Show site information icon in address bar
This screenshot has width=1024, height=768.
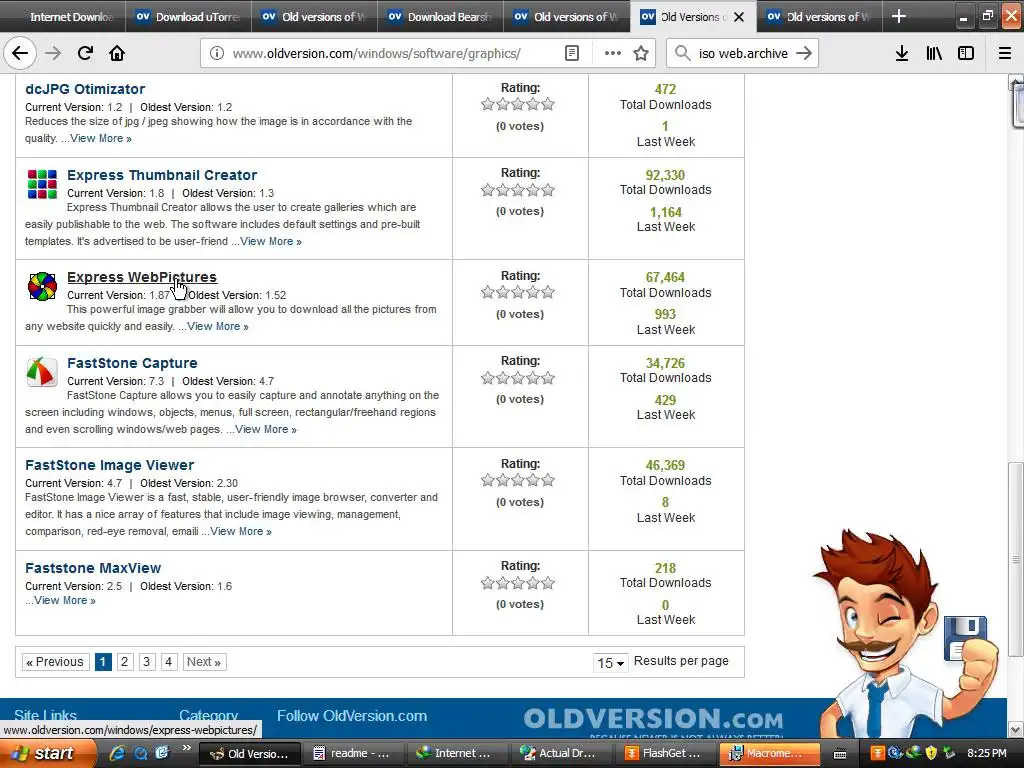click(x=217, y=53)
